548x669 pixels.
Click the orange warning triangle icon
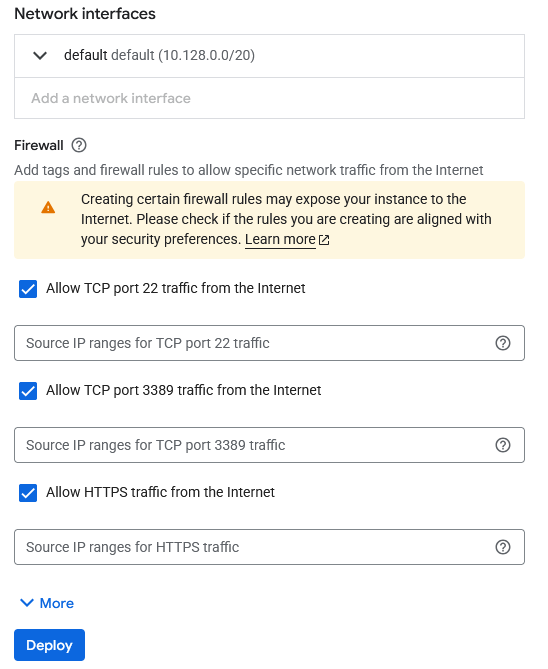coord(48,207)
